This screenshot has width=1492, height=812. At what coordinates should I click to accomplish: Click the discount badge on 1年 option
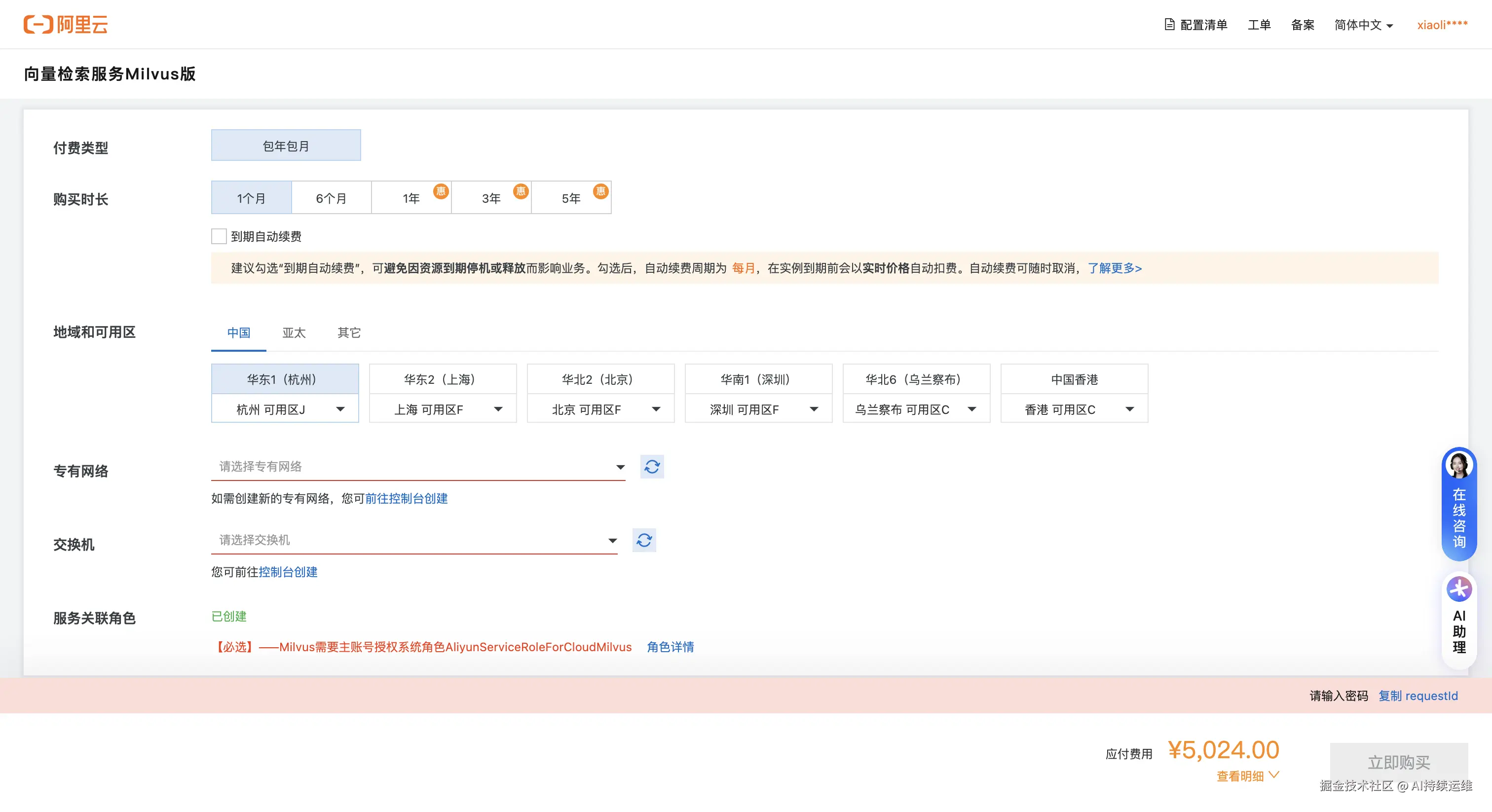(441, 191)
